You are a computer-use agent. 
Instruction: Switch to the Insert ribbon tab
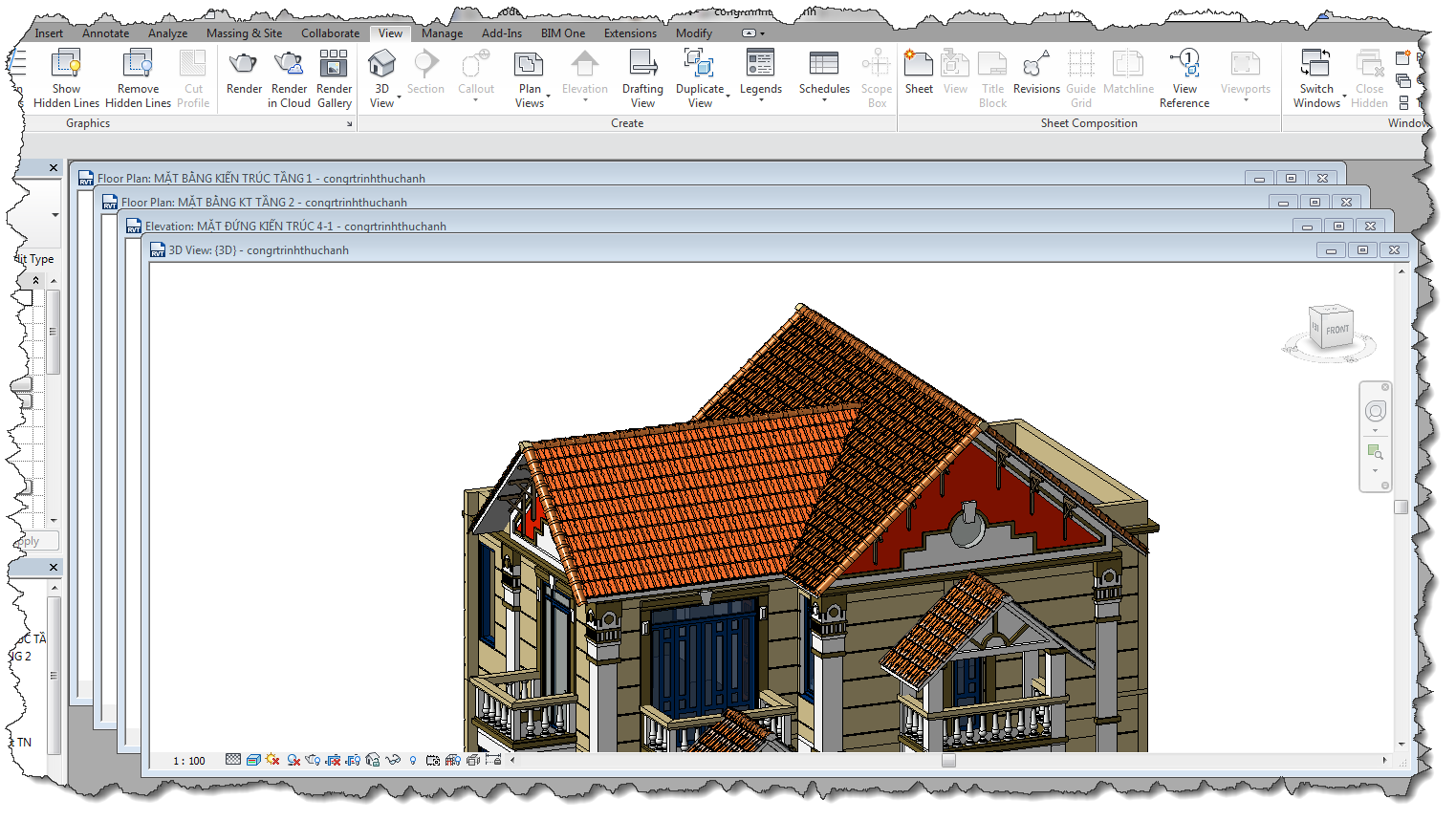49,33
